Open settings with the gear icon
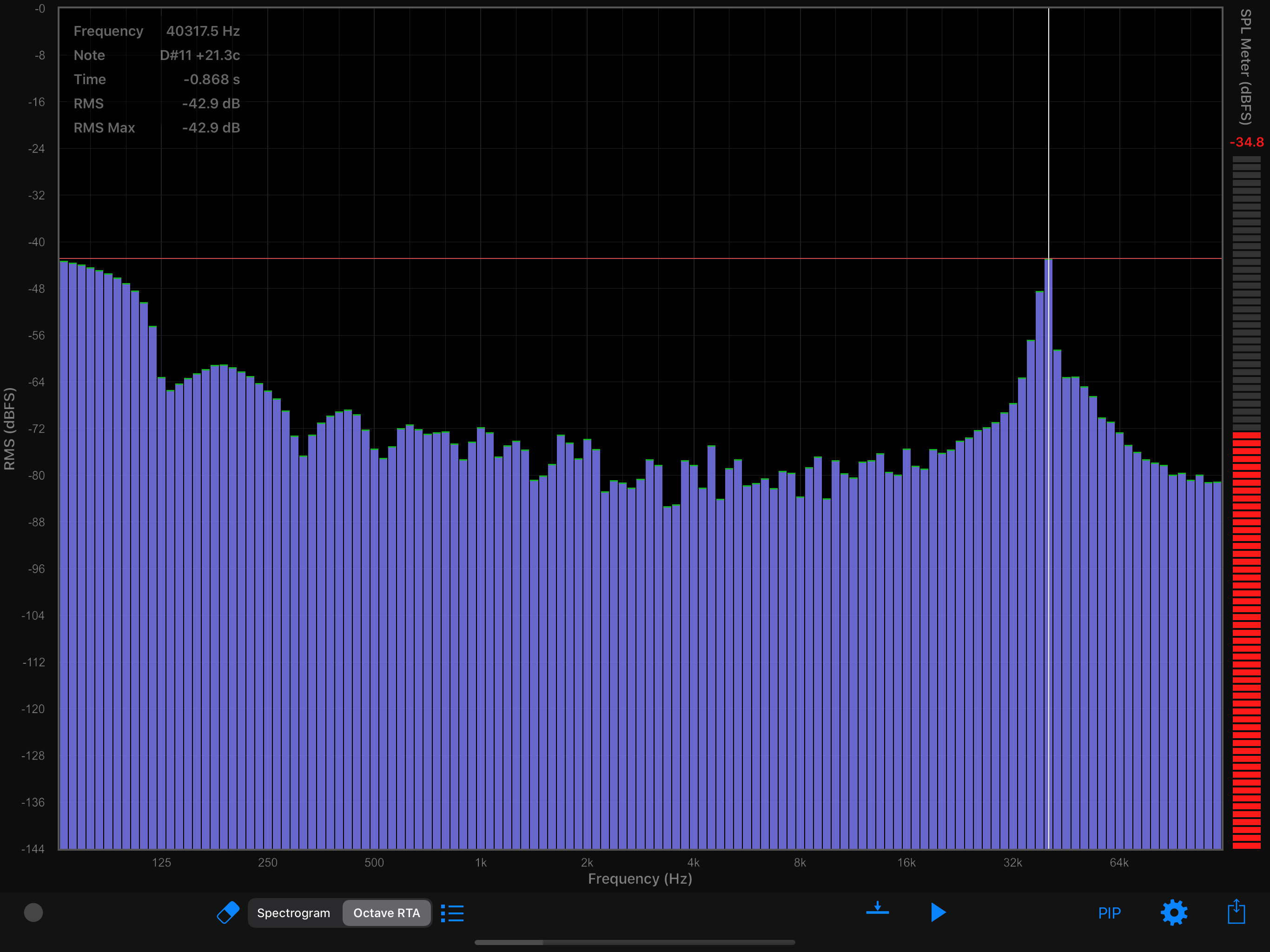This screenshot has height=952, width=1270. click(x=1174, y=912)
